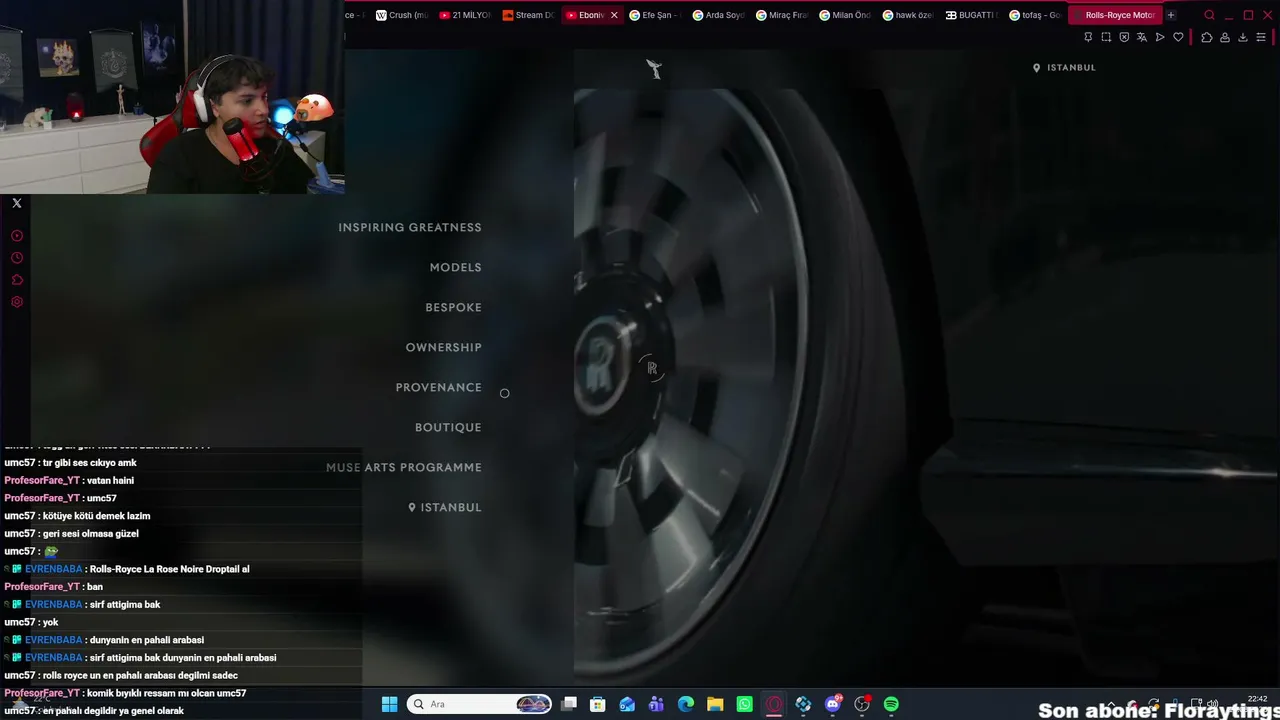Click the search icon in the tab bar
The image size is (1280, 720).
[1209, 15]
